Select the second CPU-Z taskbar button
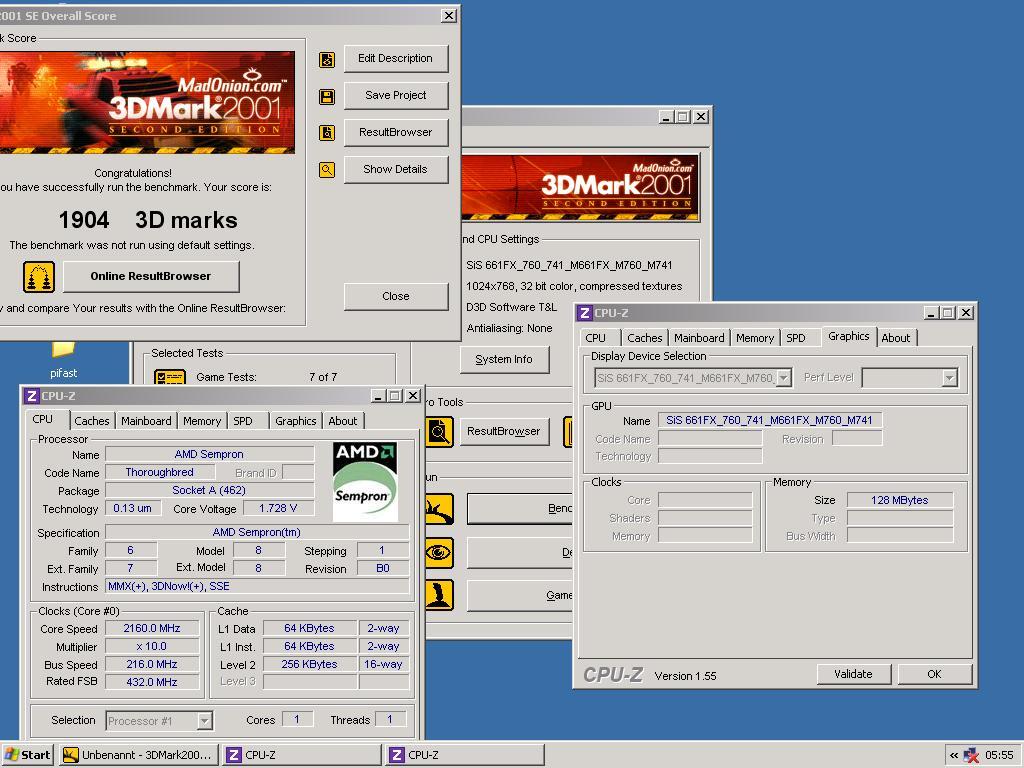 pyautogui.click(x=465, y=755)
